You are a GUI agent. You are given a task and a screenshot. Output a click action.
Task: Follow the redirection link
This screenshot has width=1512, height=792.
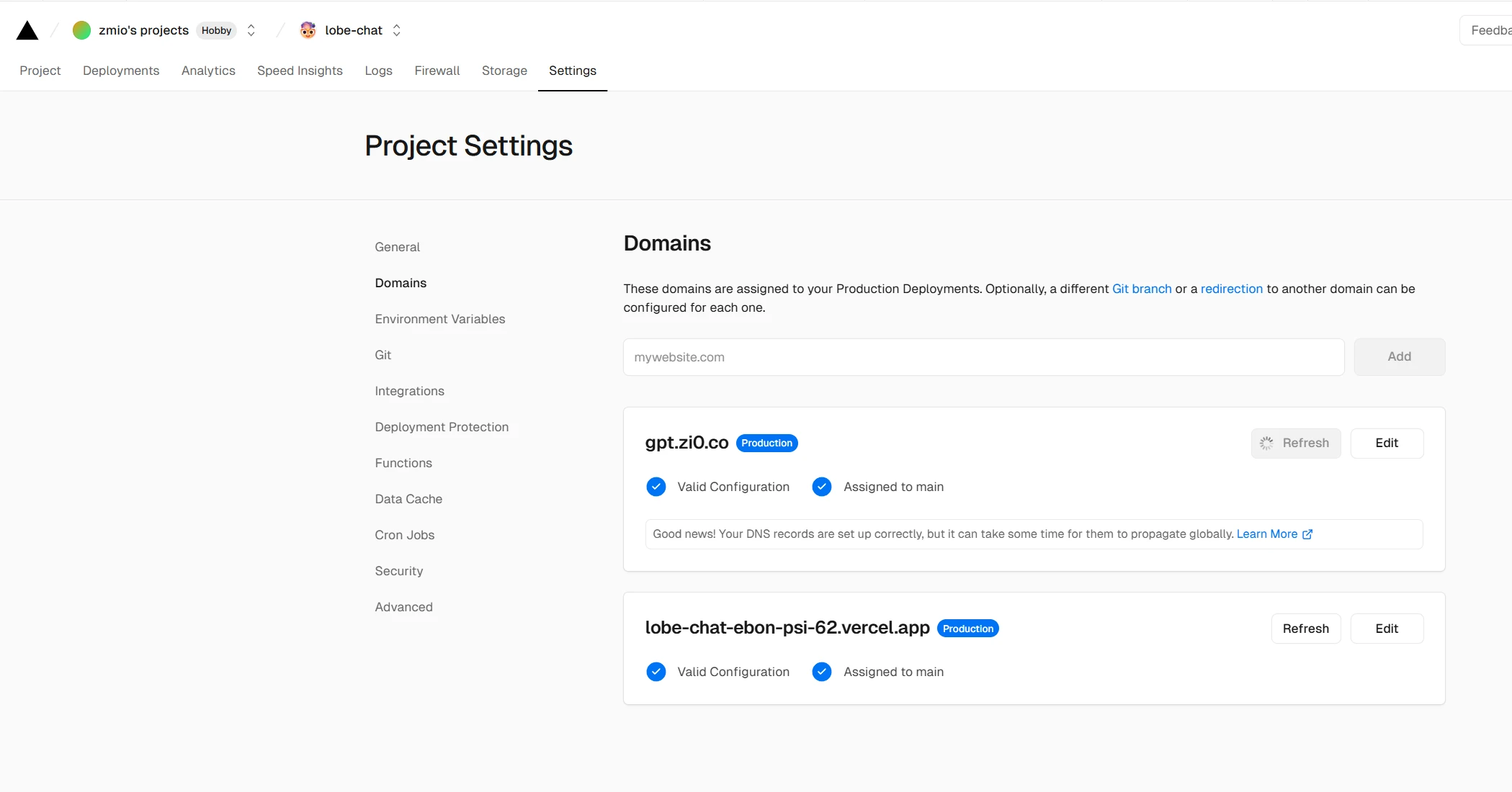click(x=1232, y=289)
